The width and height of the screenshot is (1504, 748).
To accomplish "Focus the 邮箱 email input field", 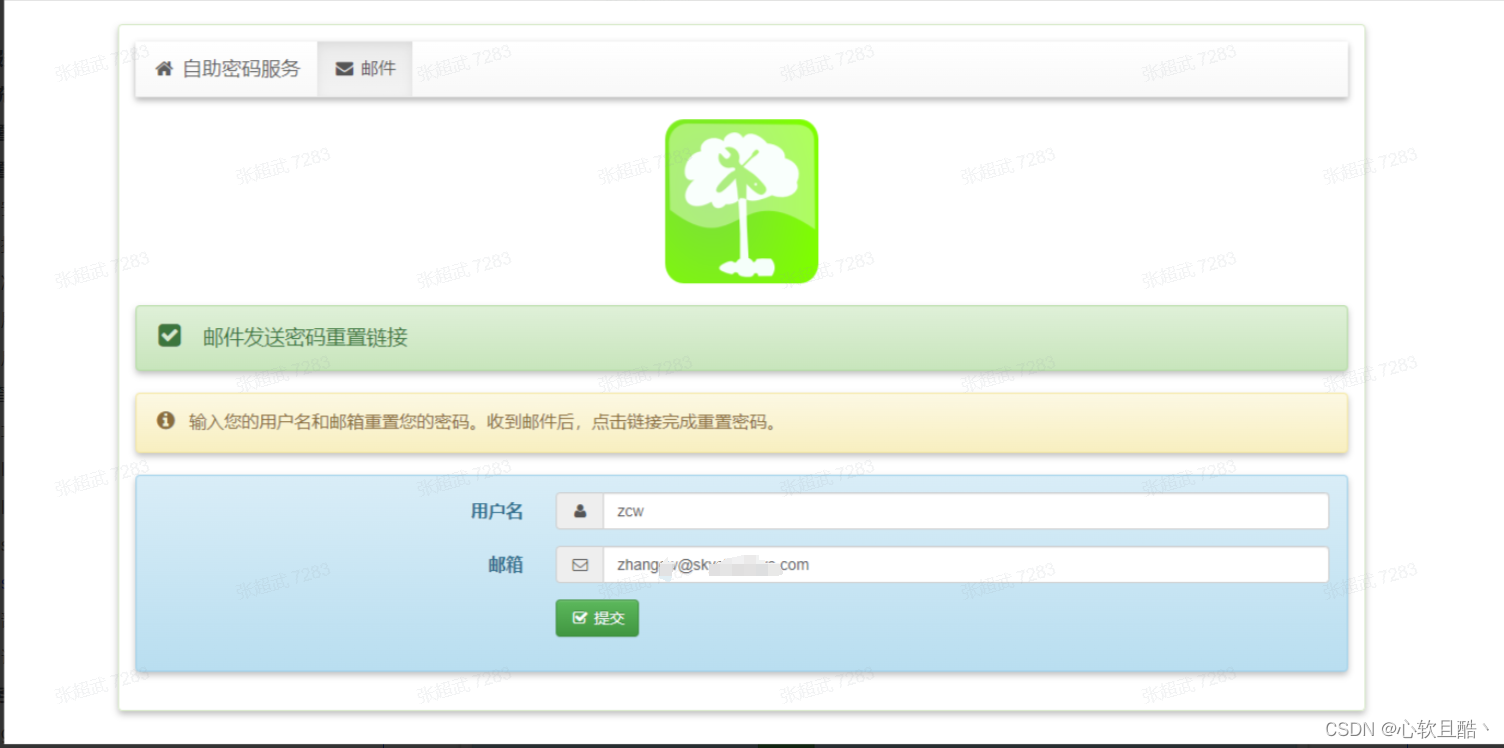I will [1050, 565].
